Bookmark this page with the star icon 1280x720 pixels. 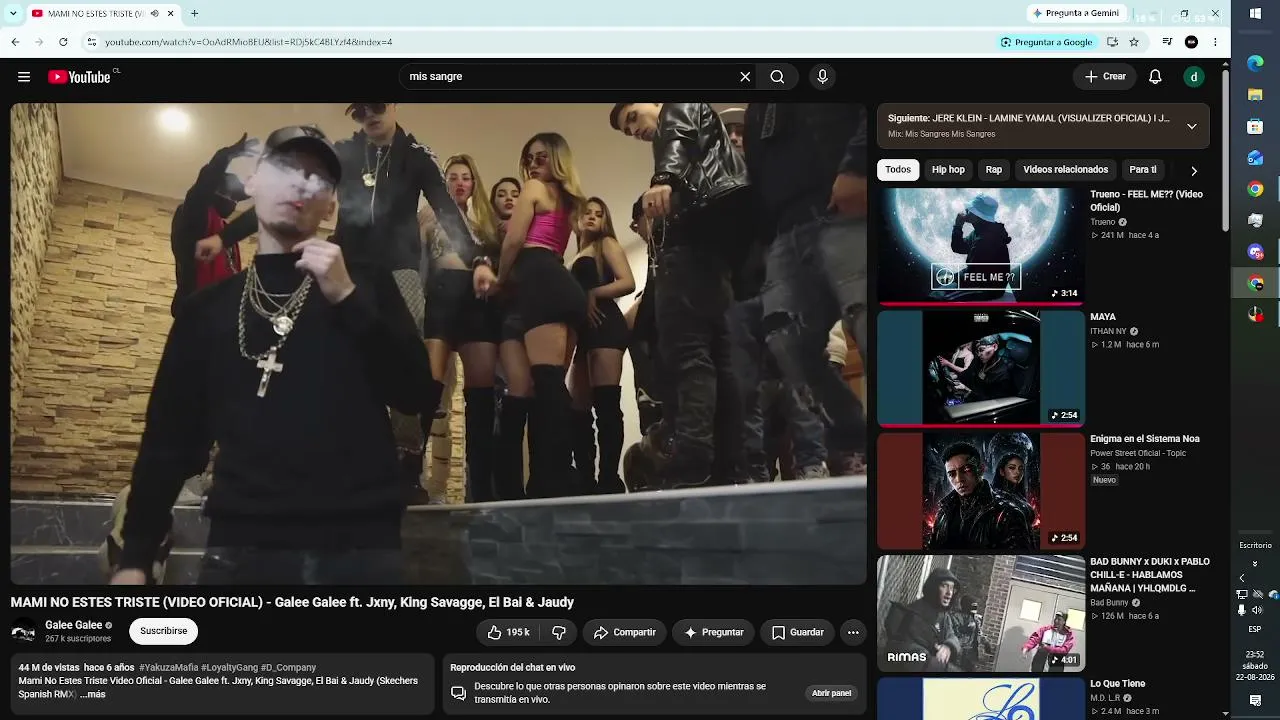click(x=1134, y=42)
